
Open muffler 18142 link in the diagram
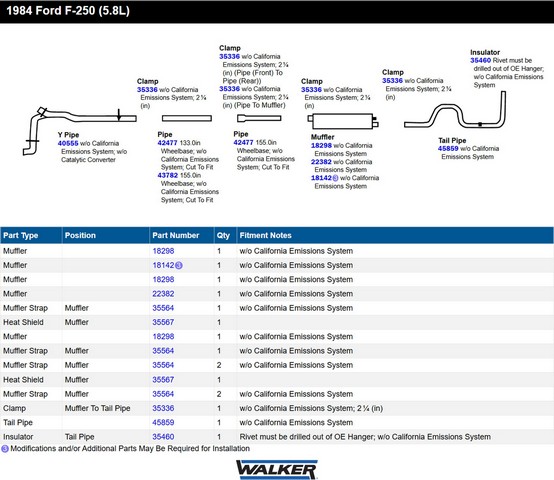[321, 178]
